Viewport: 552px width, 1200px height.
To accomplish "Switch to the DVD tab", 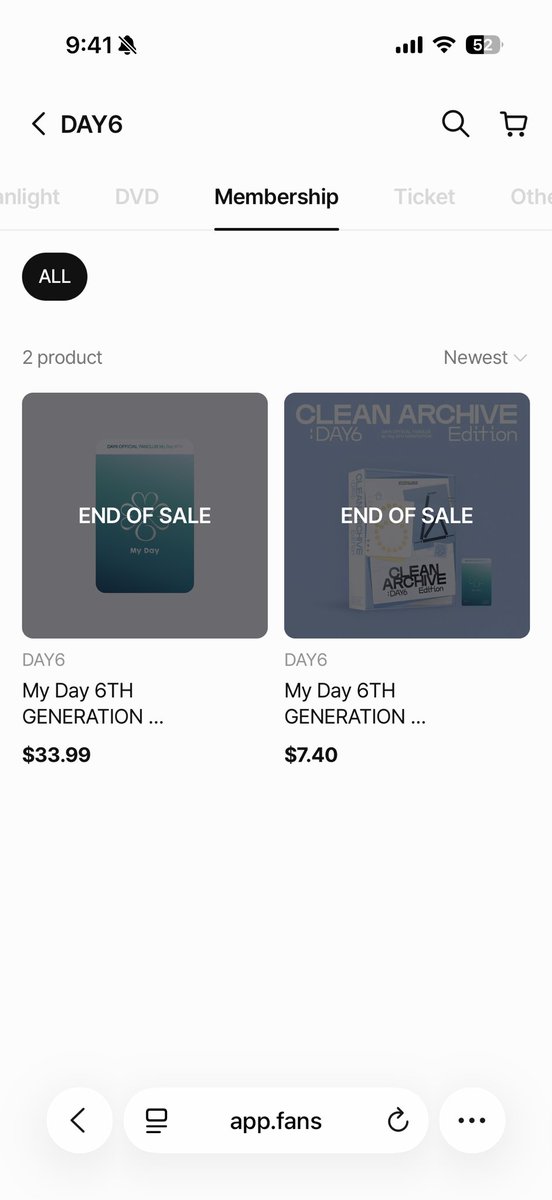I will pos(137,197).
